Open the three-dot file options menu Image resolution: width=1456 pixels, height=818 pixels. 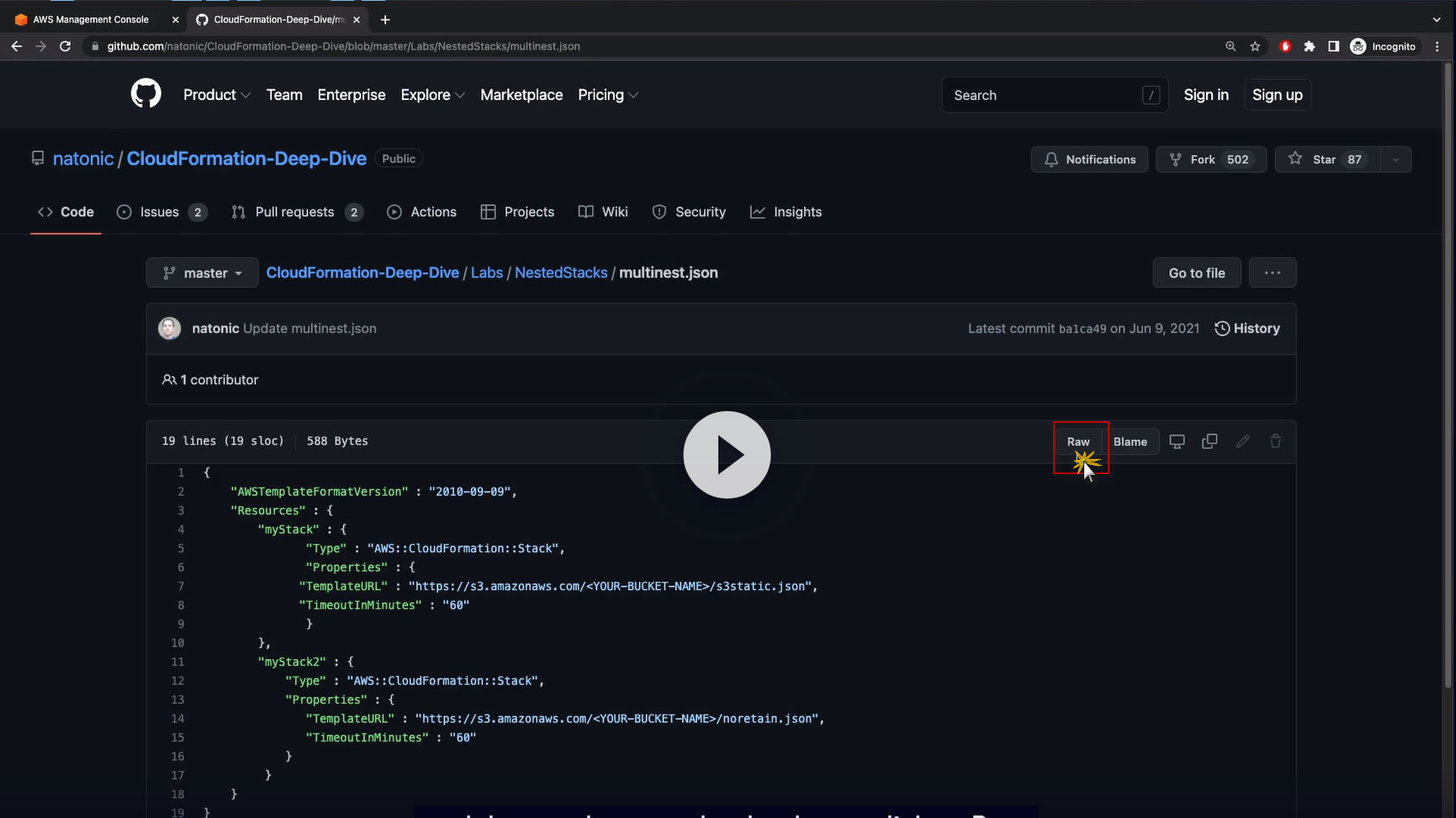click(x=1272, y=272)
